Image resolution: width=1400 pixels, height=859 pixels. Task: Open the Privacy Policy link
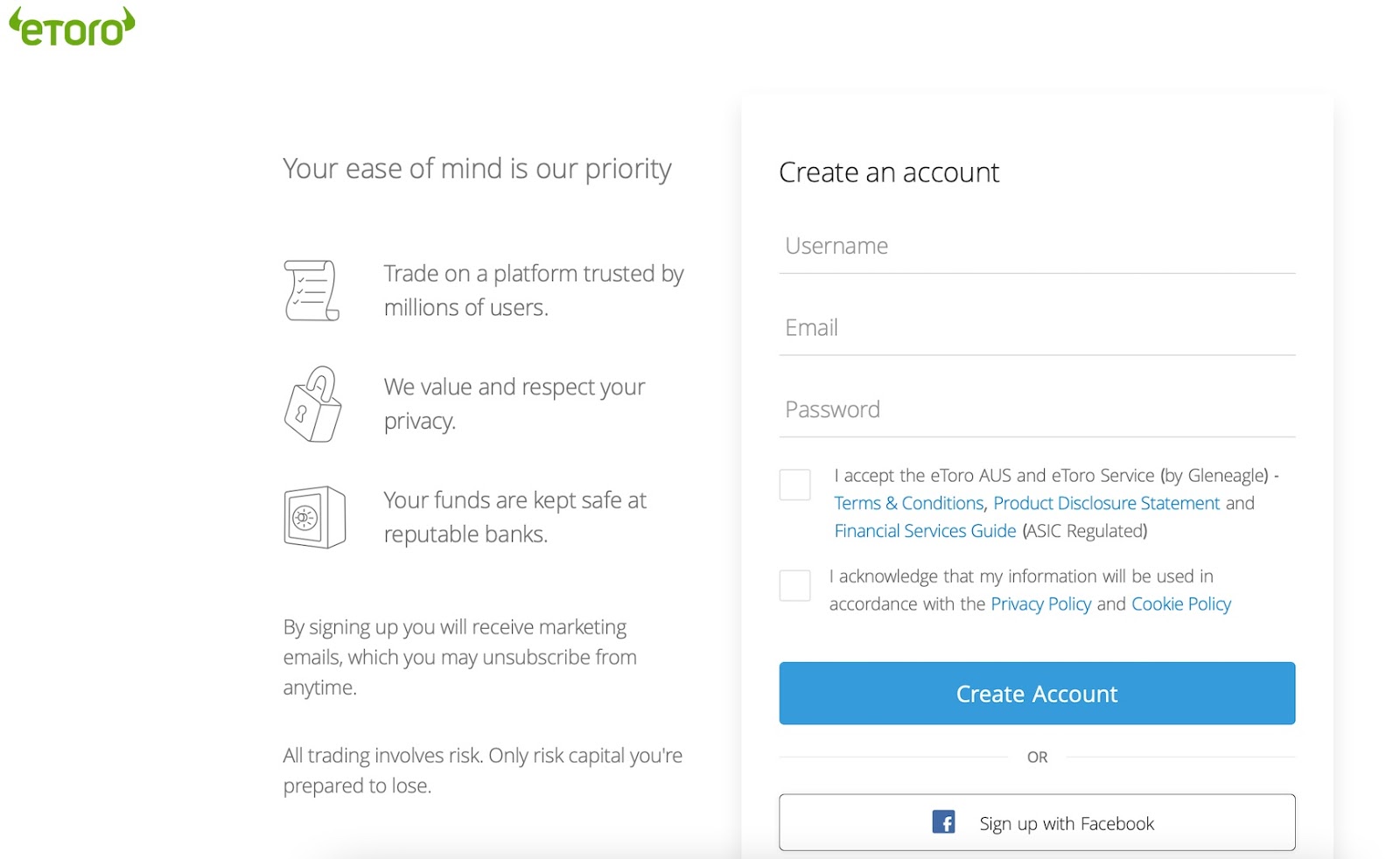(1040, 604)
